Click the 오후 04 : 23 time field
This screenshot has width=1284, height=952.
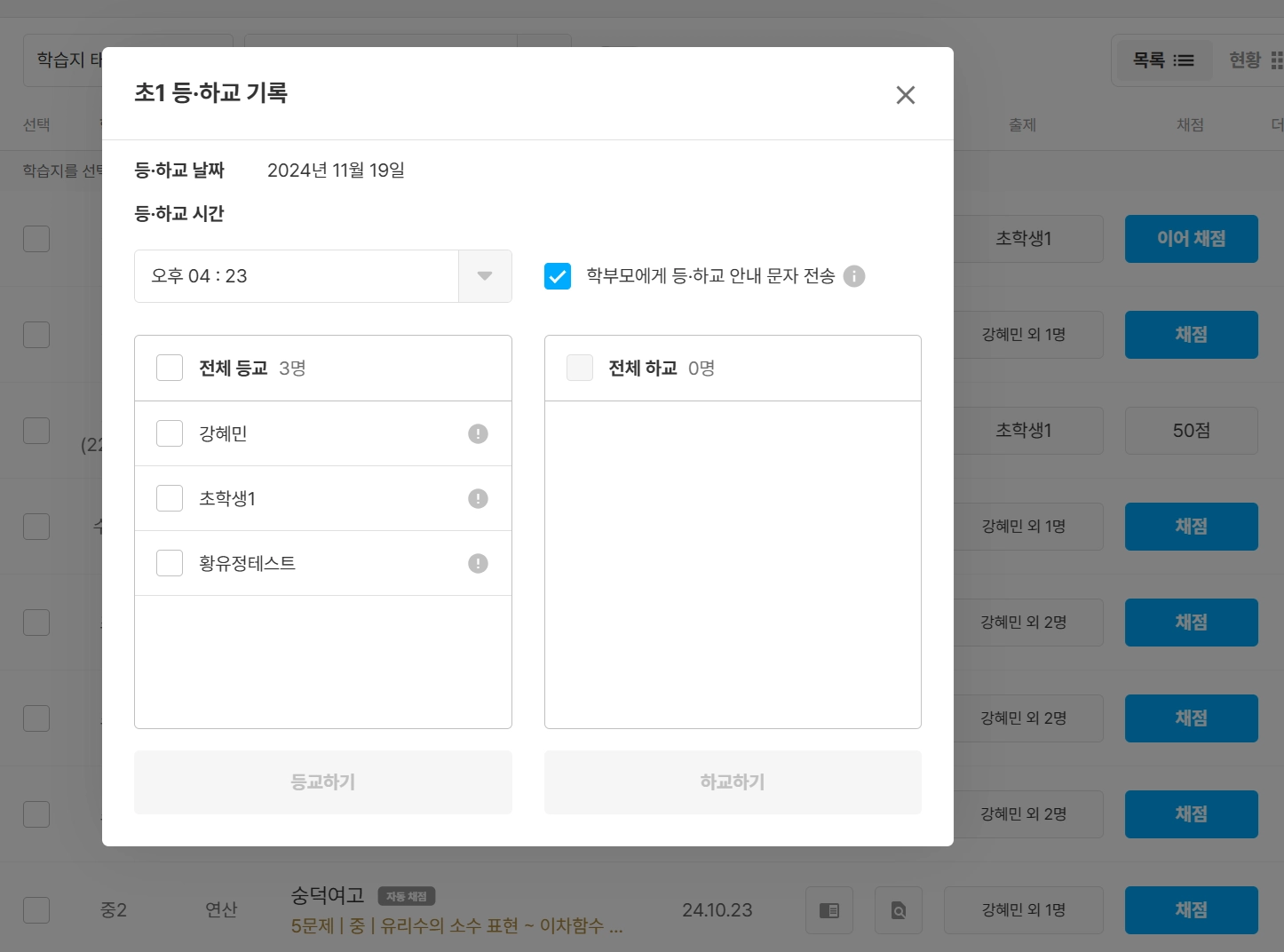(x=296, y=276)
